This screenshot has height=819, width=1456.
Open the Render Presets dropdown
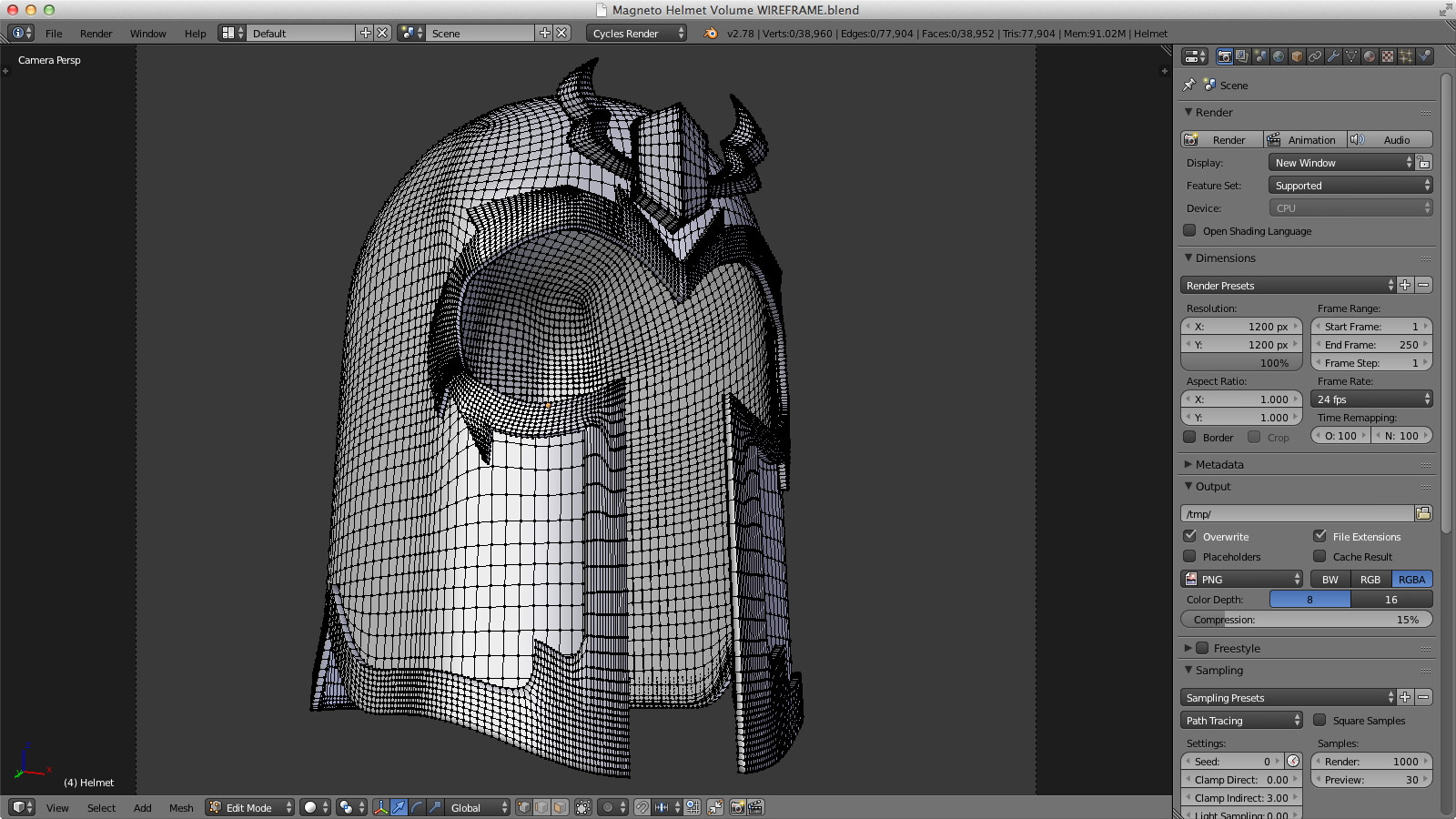pyautogui.click(x=1288, y=285)
